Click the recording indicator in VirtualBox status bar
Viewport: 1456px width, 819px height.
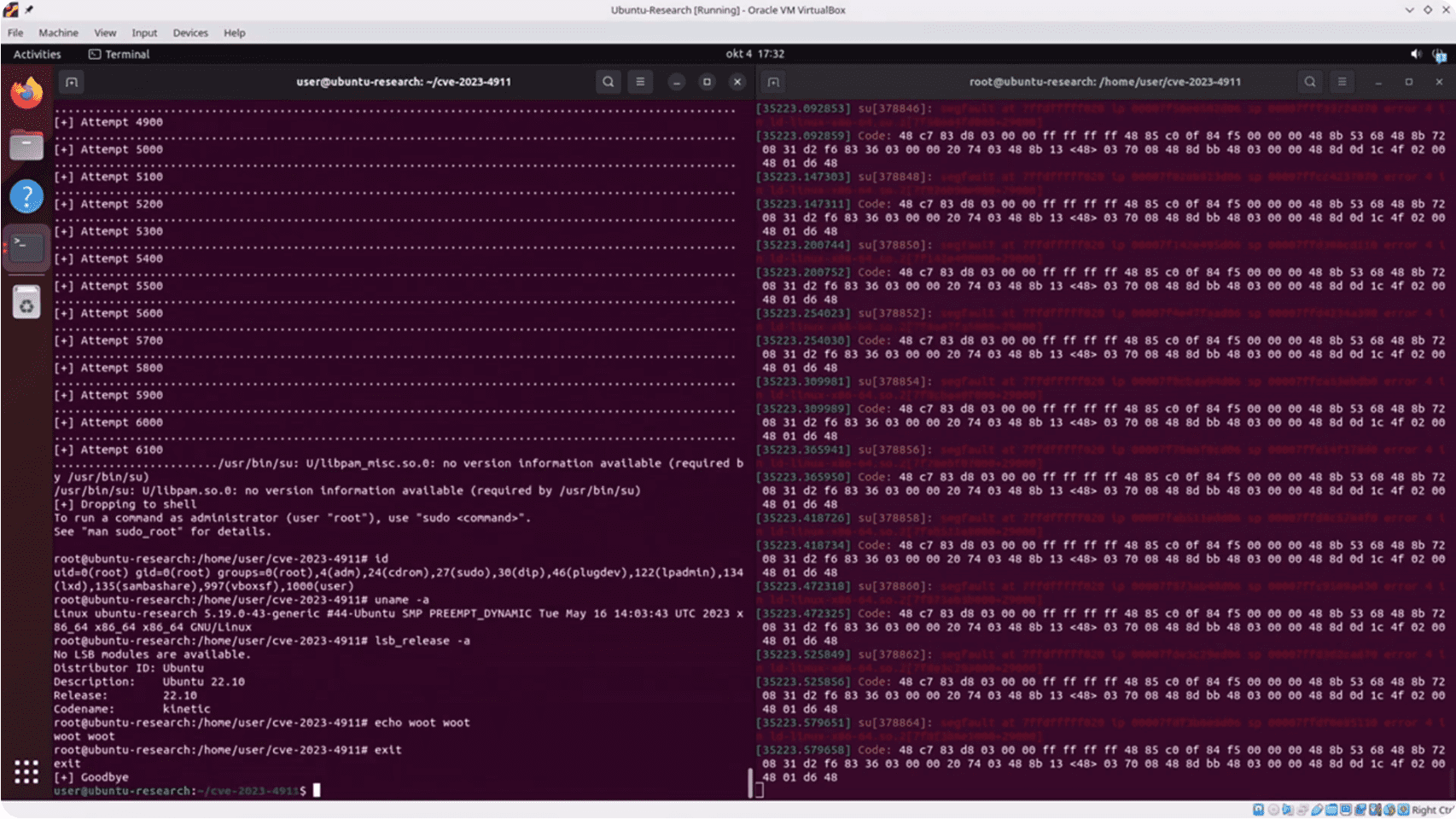point(1360,810)
